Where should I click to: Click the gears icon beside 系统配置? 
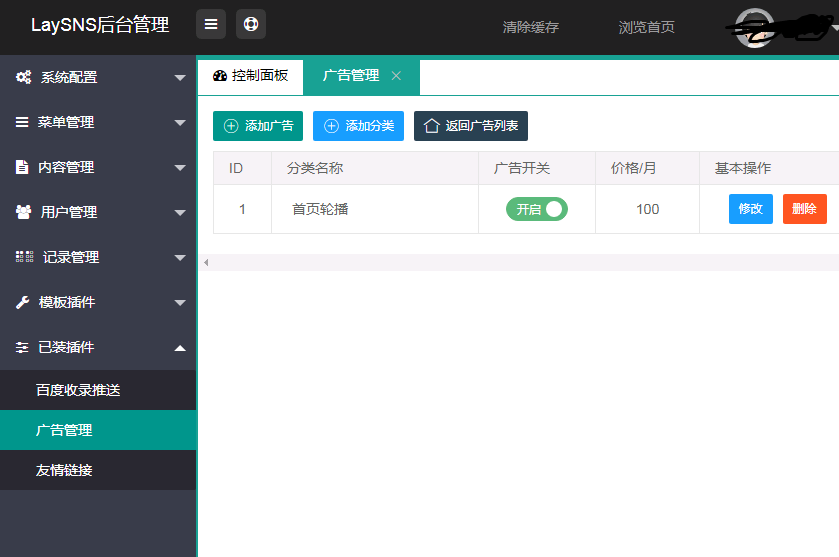click(24, 77)
